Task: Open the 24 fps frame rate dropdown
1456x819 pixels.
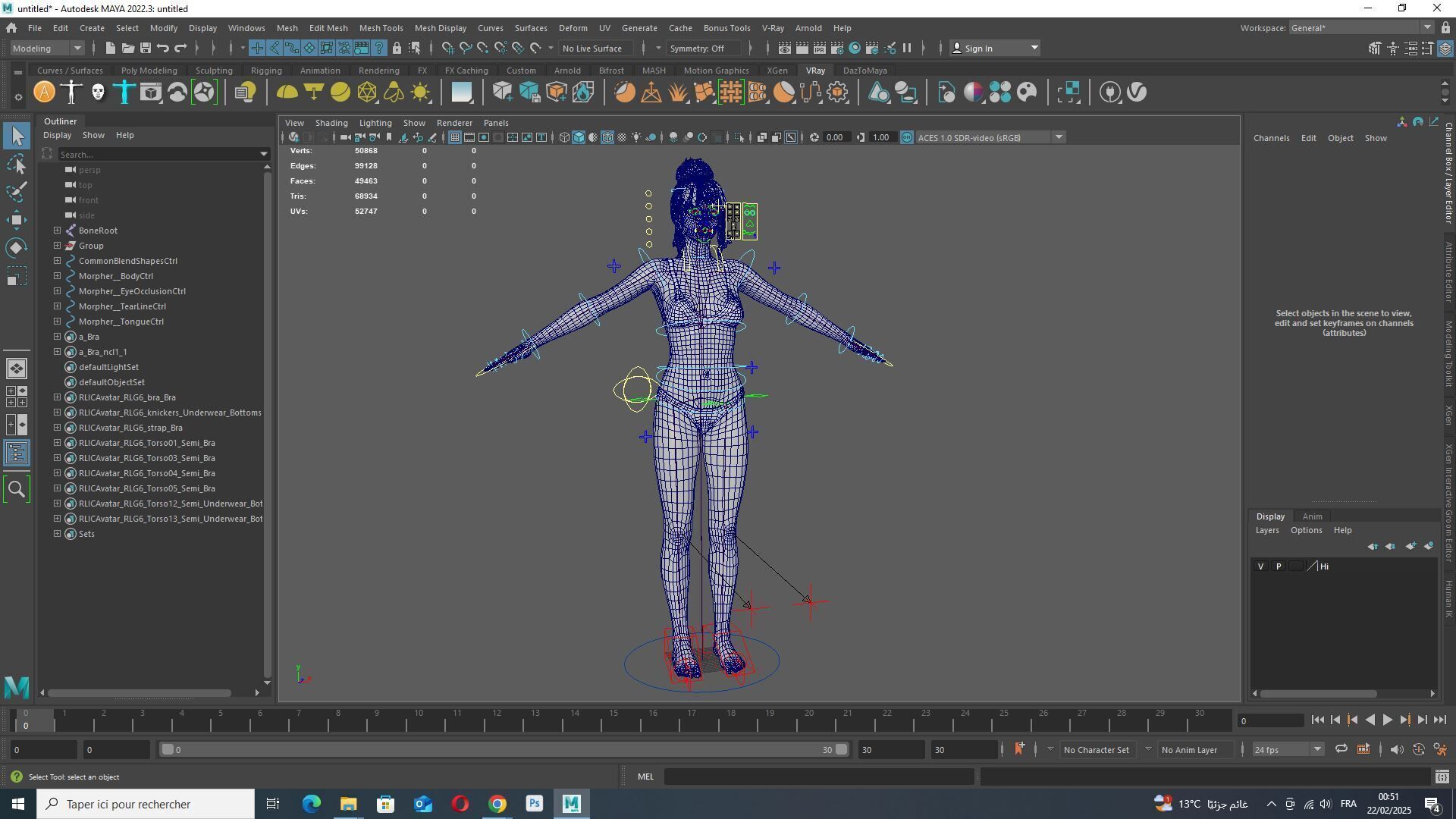Action: tap(1287, 749)
